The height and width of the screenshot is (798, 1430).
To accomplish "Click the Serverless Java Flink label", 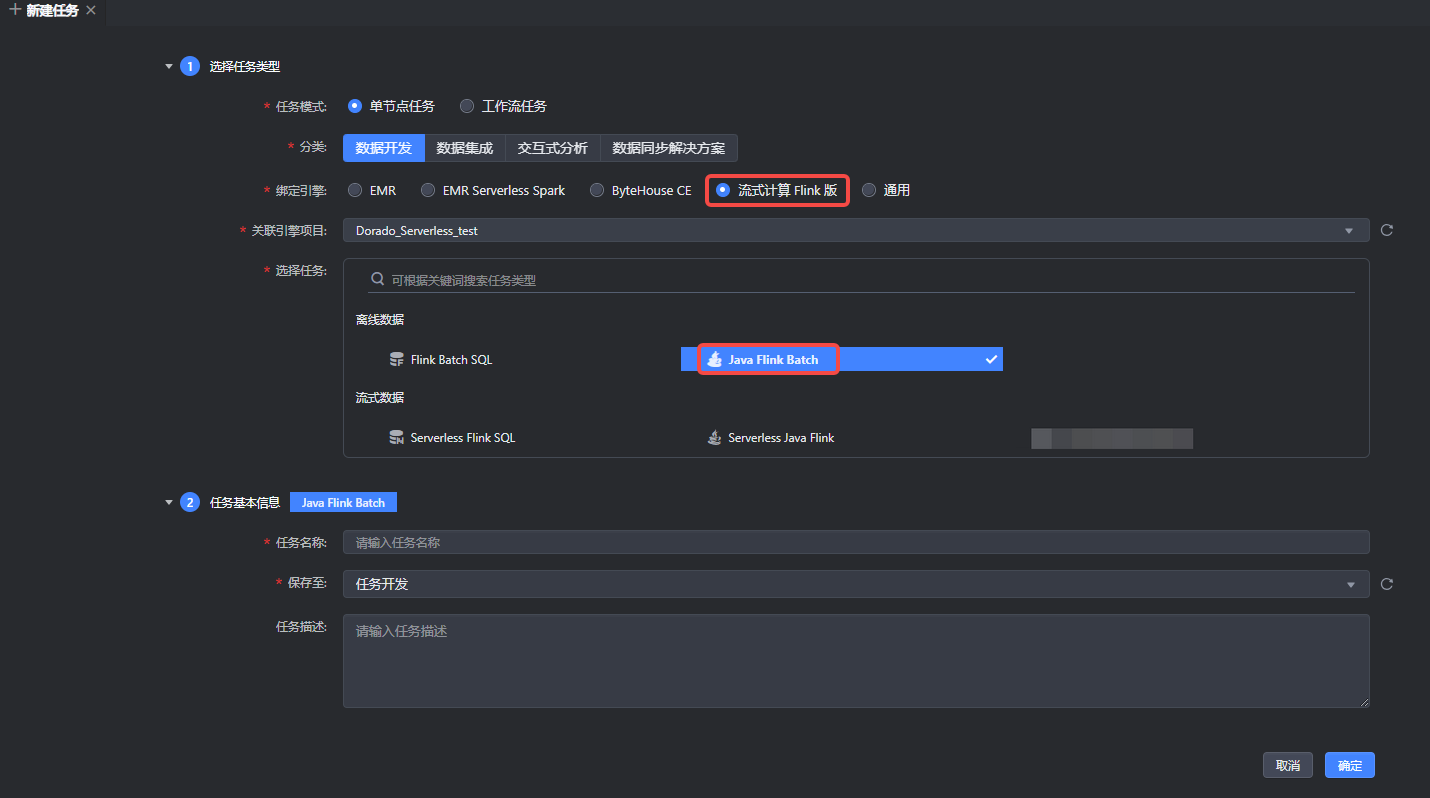I will (781, 437).
